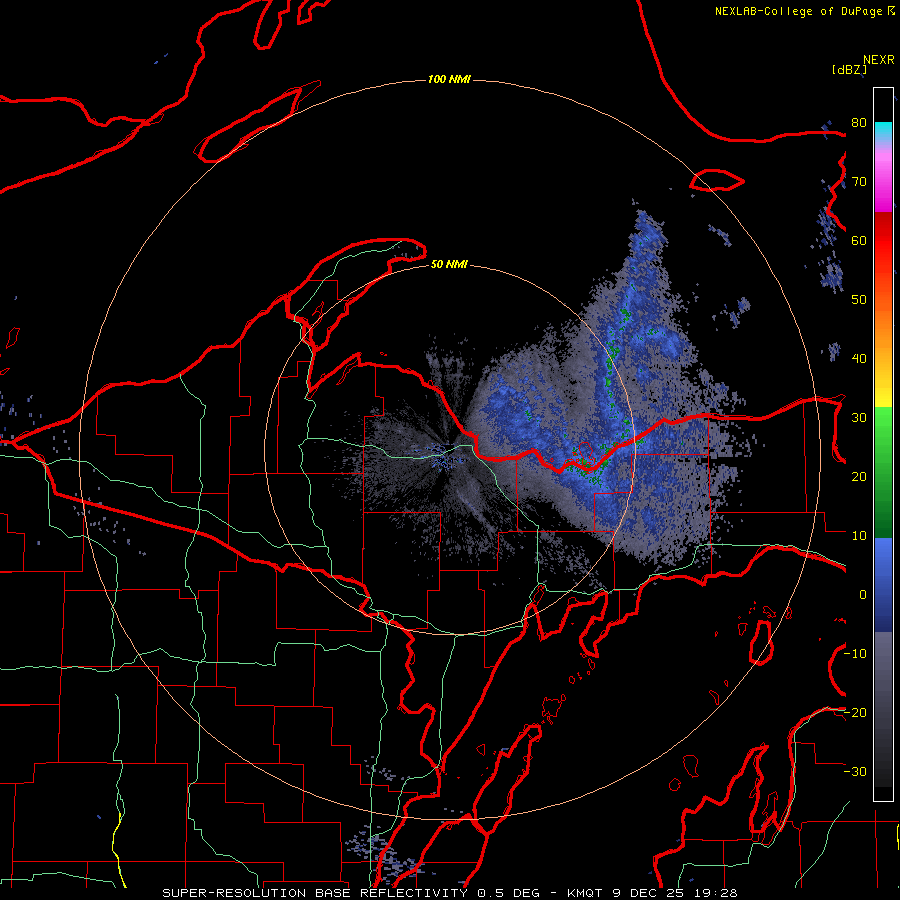This screenshot has height=900, width=900.
Task: Click the red segment of color bar
Action: click(883, 241)
